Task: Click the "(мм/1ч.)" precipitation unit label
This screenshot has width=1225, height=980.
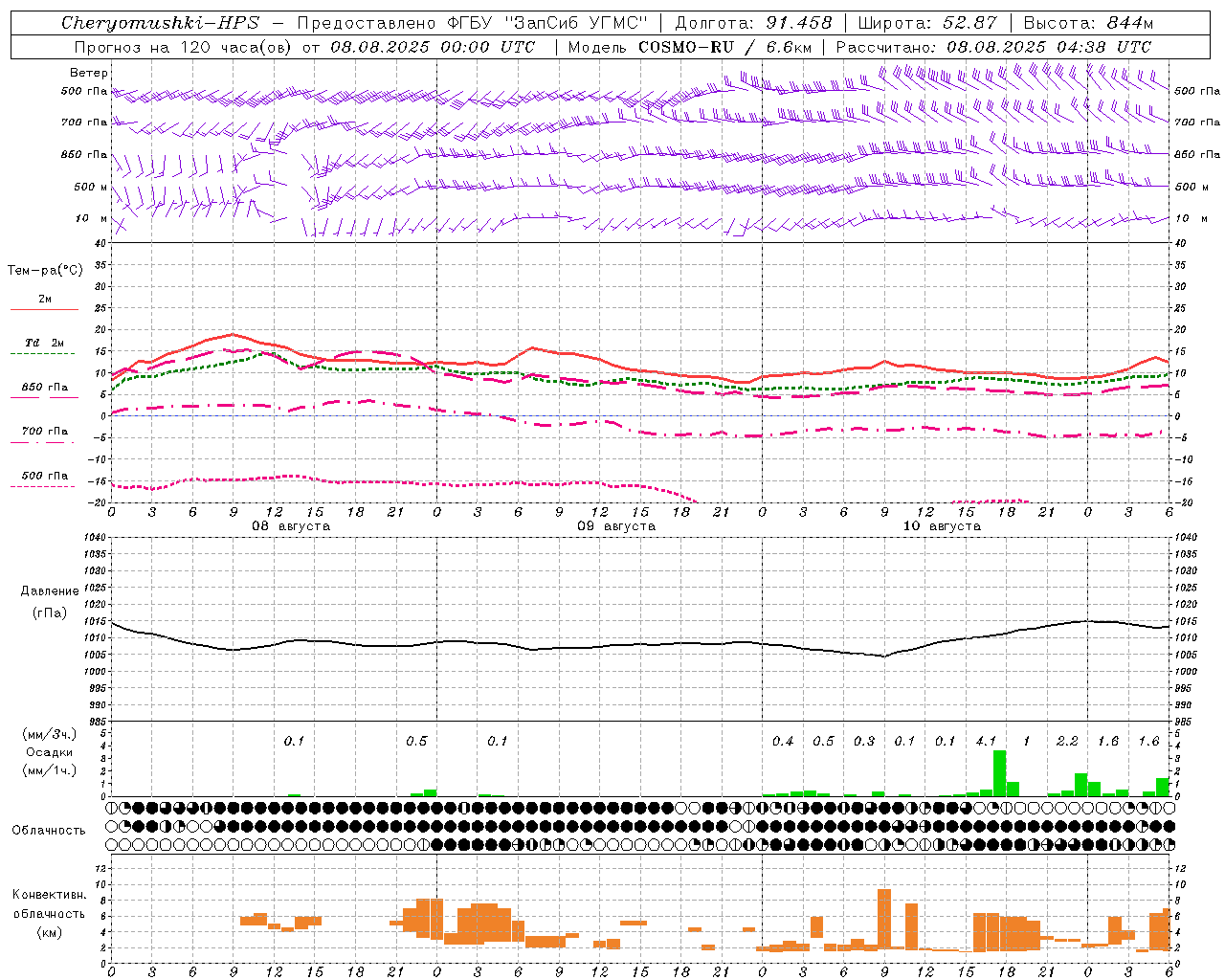Action: [50, 770]
